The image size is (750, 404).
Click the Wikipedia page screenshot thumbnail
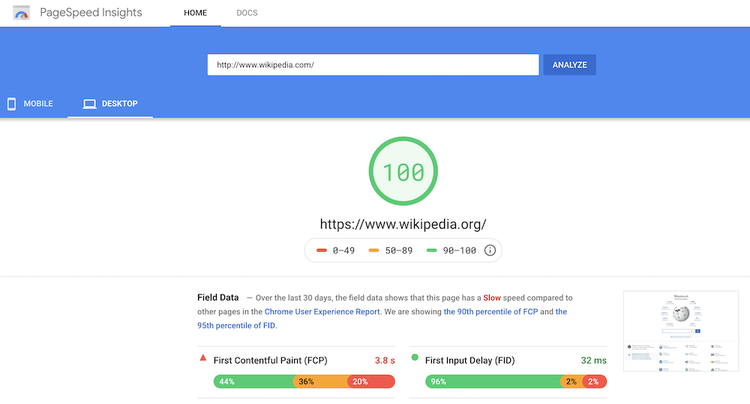[681, 331]
